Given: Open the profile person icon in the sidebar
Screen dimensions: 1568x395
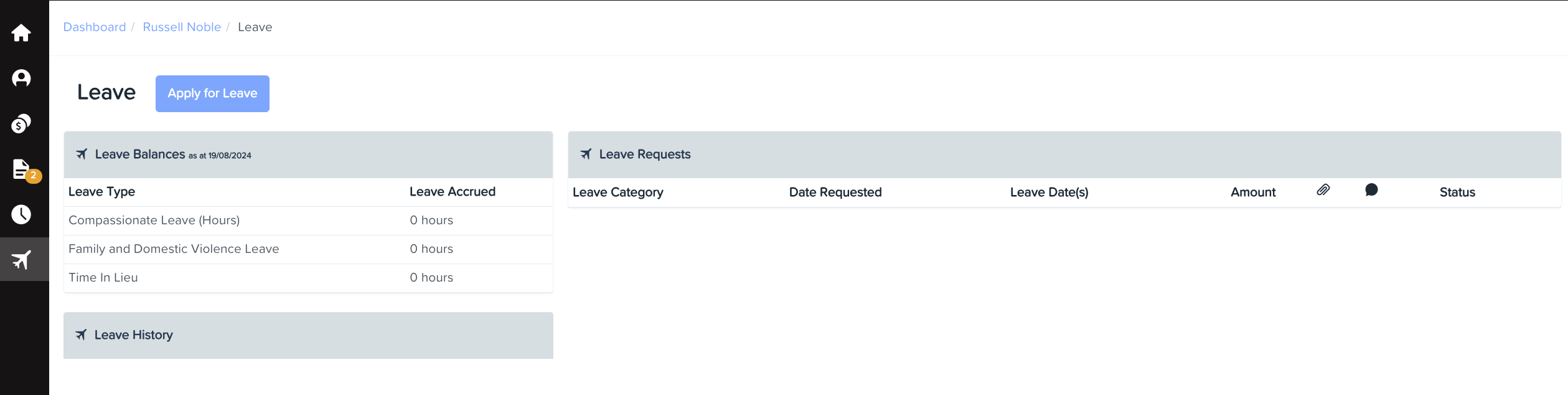Looking at the screenshot, I should [x=21, y=78].
